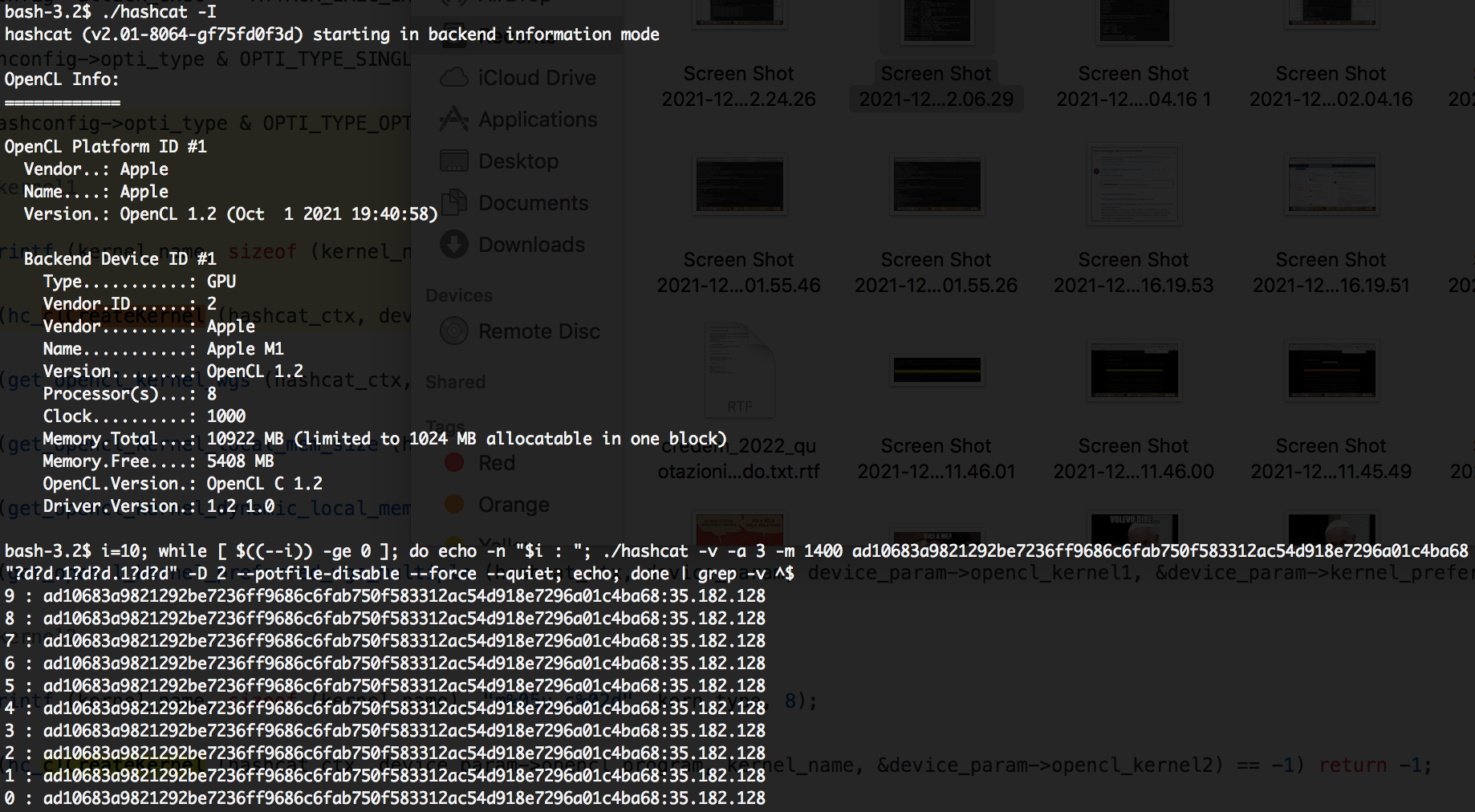Open the Desktop folder from sidebar
Image resolution: width=1475 pixels, height=812 pixels.
coord(518,160)
